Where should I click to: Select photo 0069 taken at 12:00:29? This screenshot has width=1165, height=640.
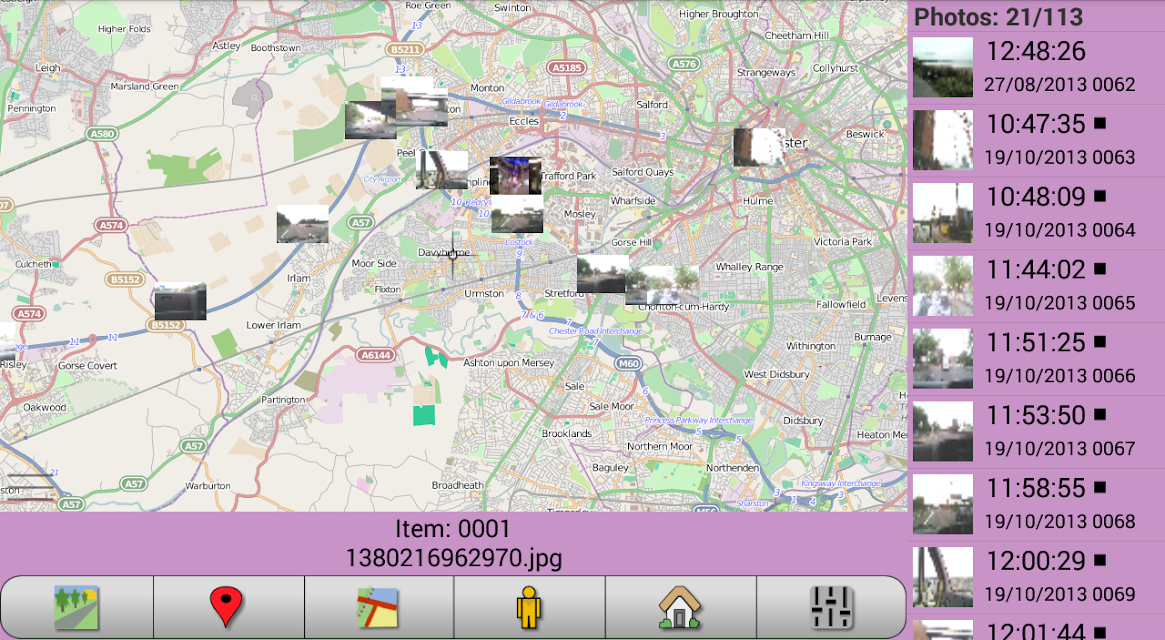coord(1037,578)
